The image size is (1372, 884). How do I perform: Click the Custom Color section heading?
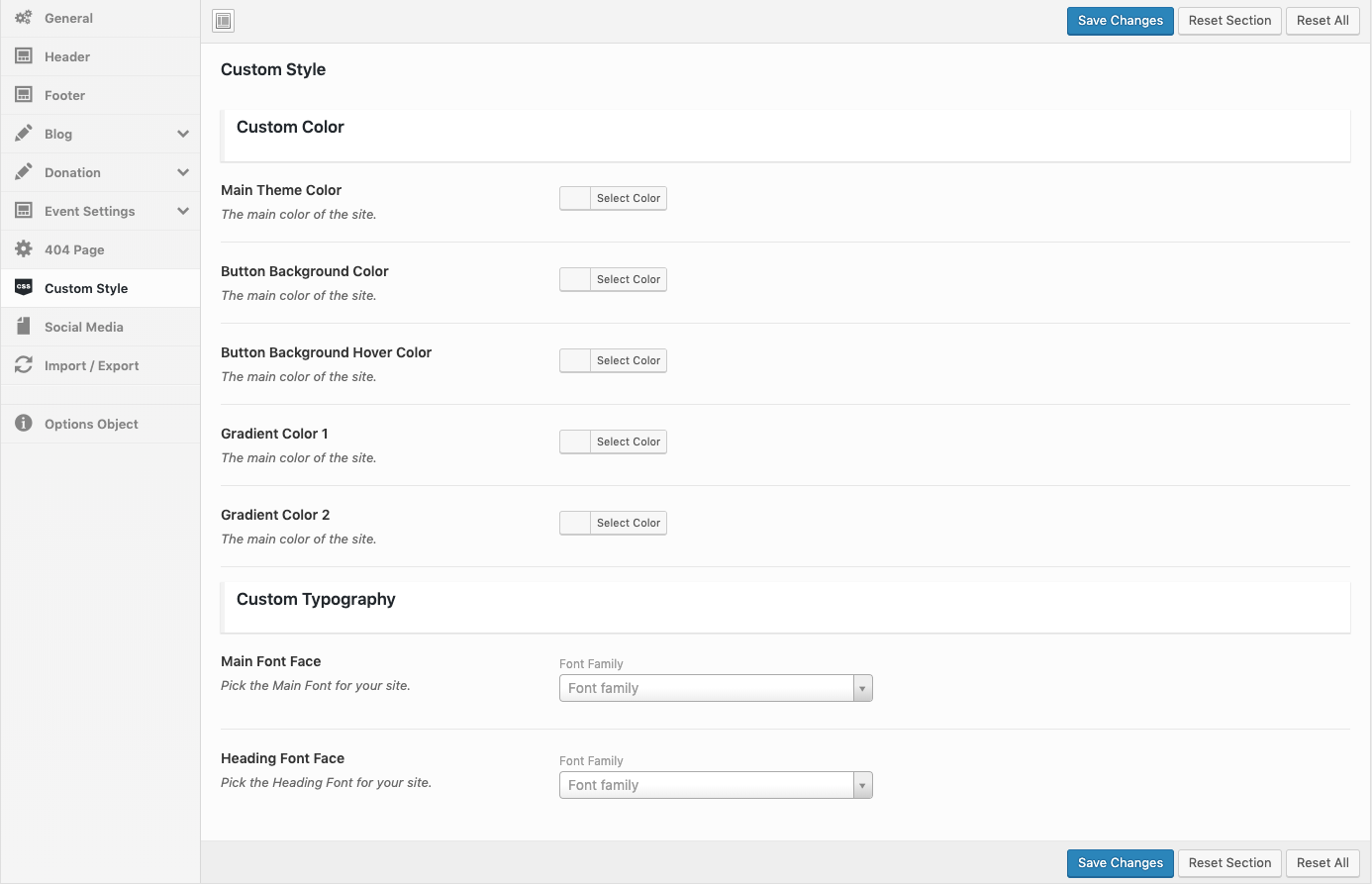pos(290,127)
